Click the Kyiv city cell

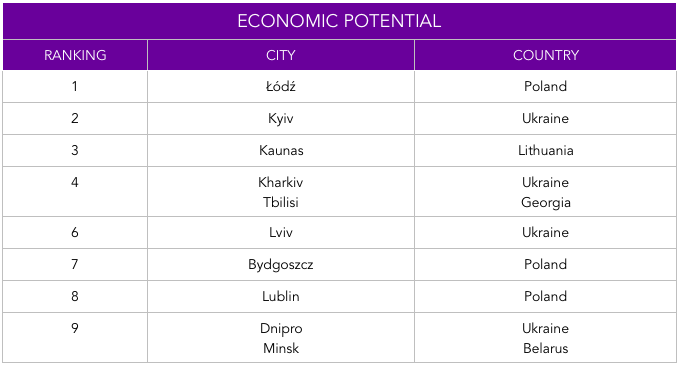281,119
